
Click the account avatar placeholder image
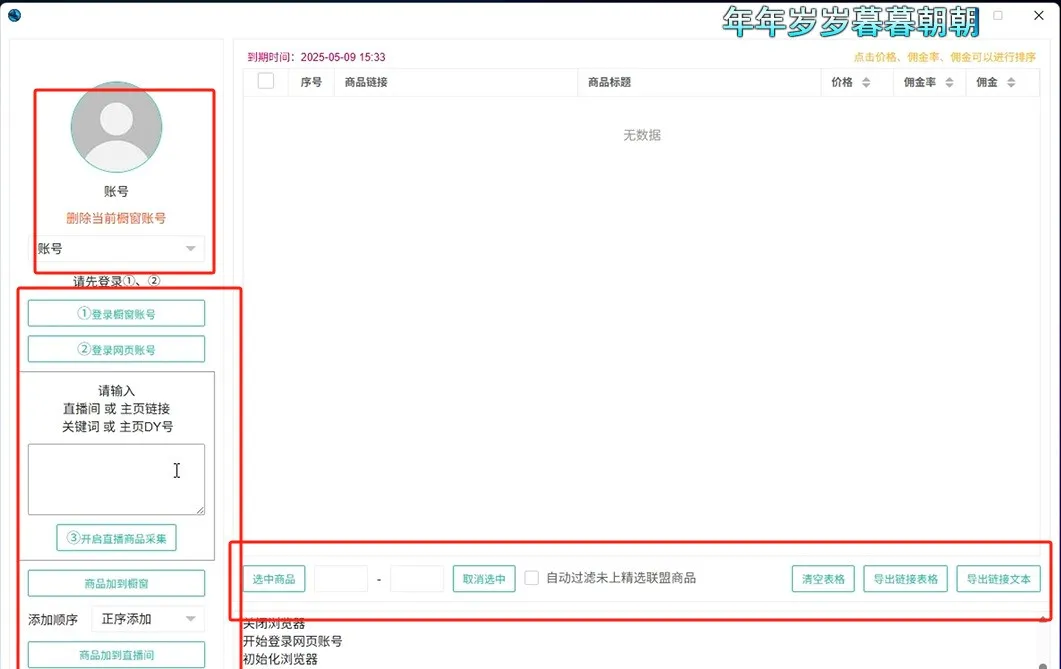pos(116,127)
